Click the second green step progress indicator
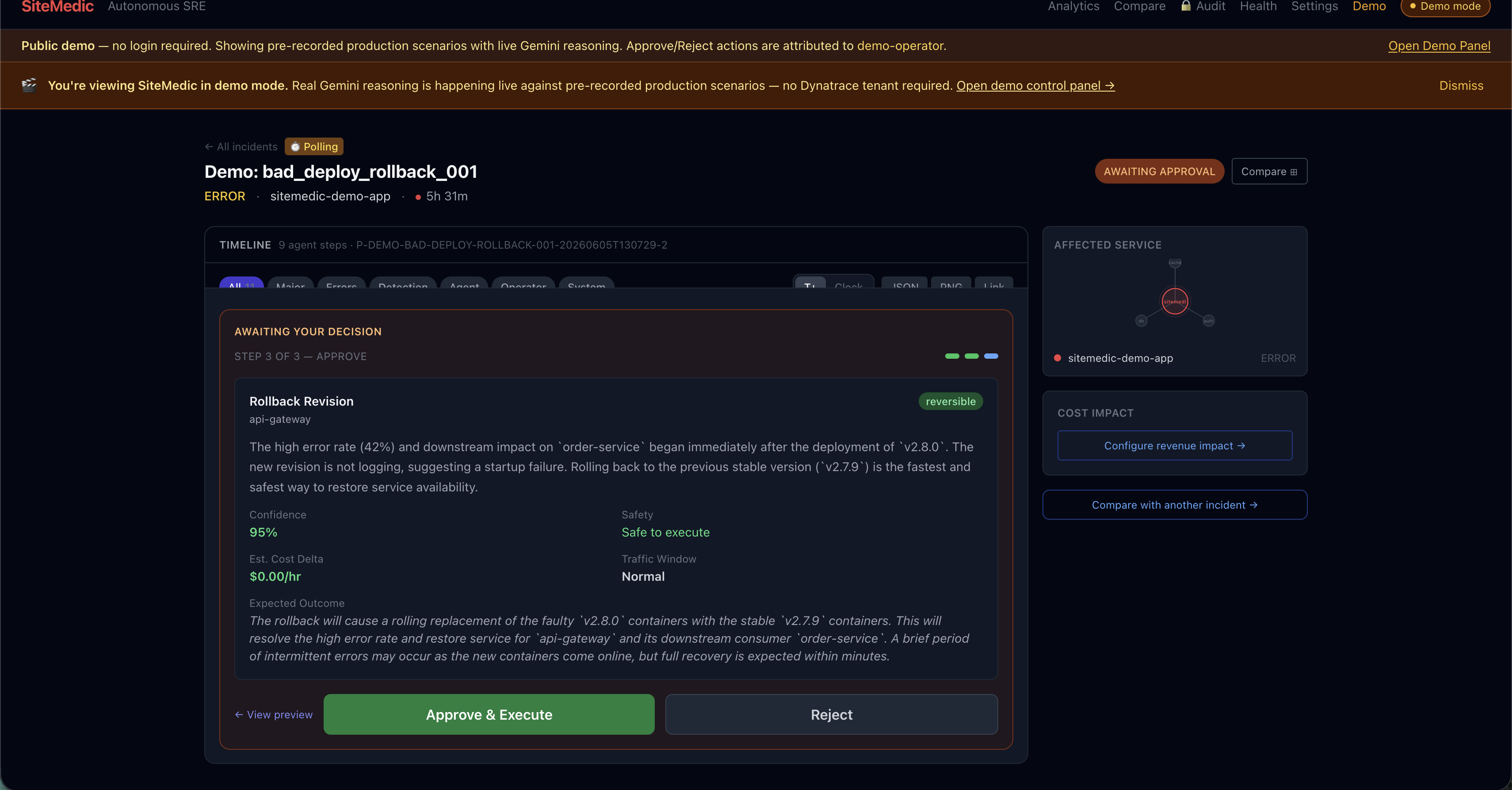This screenshot has width=1512, height=790. pyautogui.click(x=971, y=356)
